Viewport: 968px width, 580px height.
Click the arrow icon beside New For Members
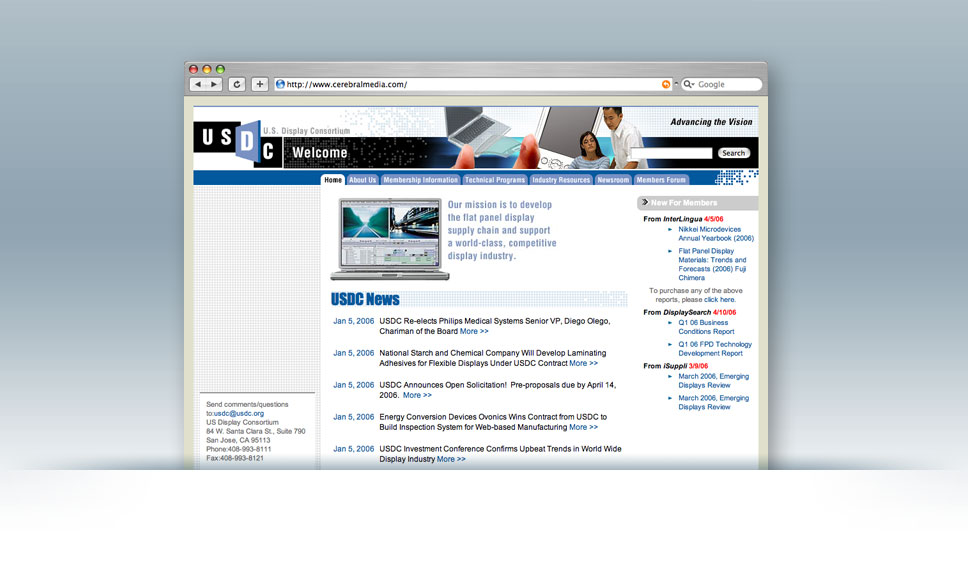tap(645, 202)
